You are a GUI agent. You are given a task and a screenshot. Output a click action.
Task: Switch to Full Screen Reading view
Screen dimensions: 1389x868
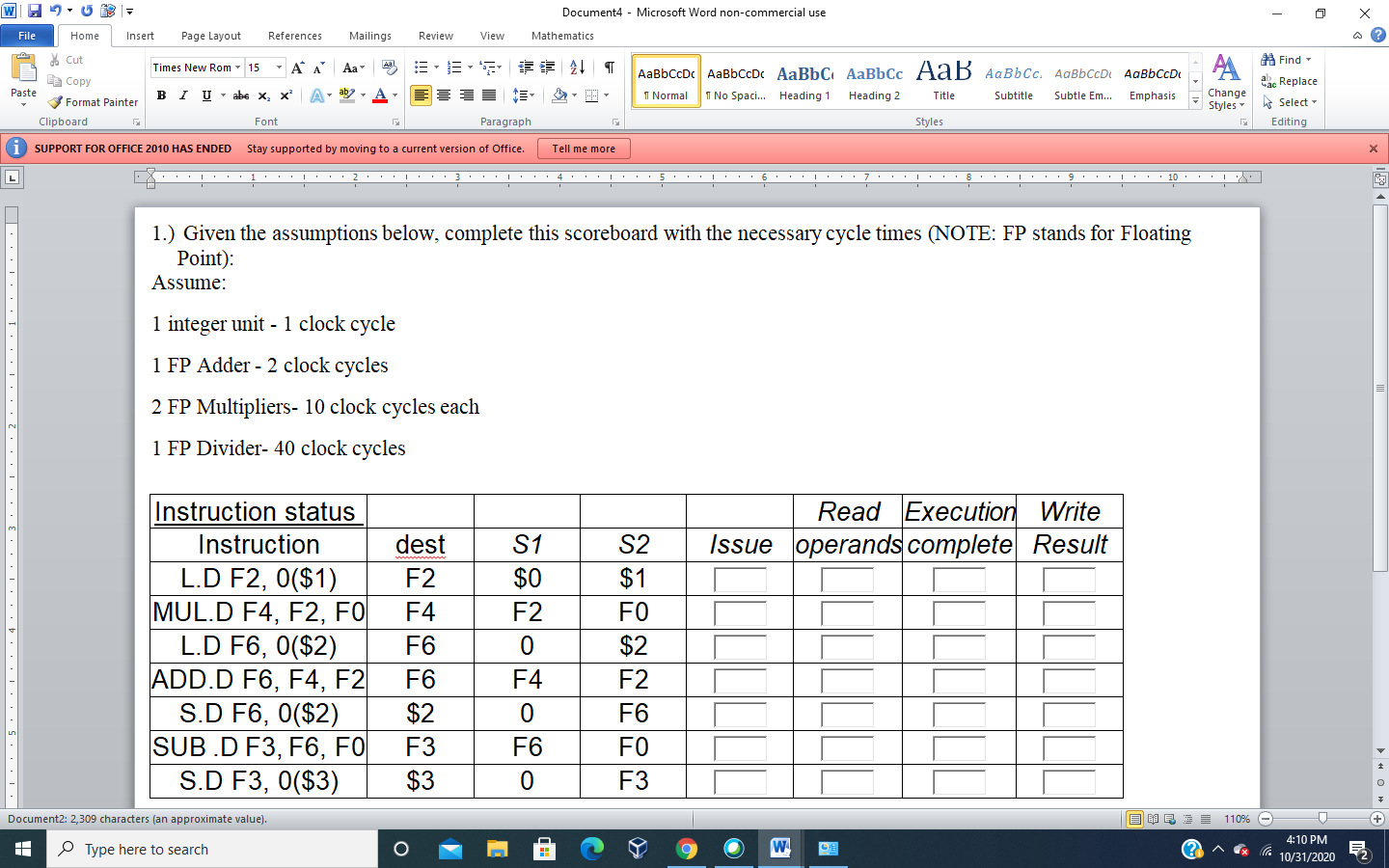click(1153, 819)
